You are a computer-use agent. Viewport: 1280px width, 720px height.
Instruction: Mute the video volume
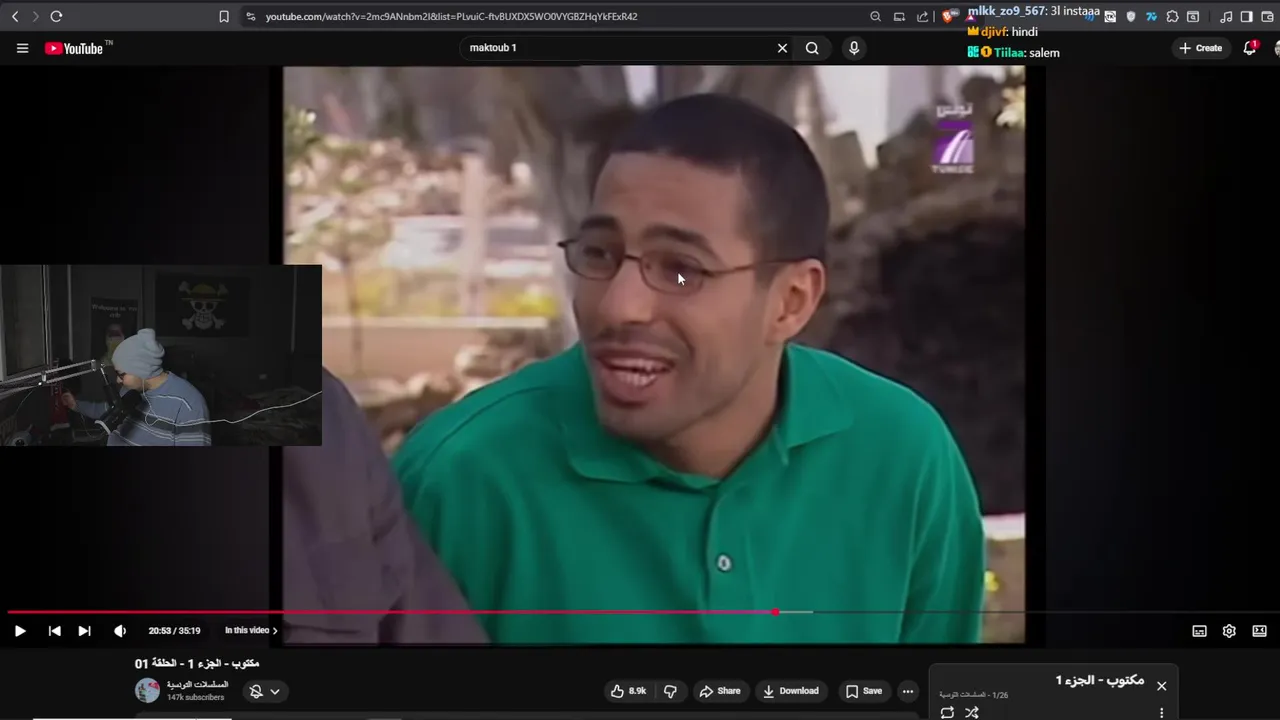click(x=120, y=631)
